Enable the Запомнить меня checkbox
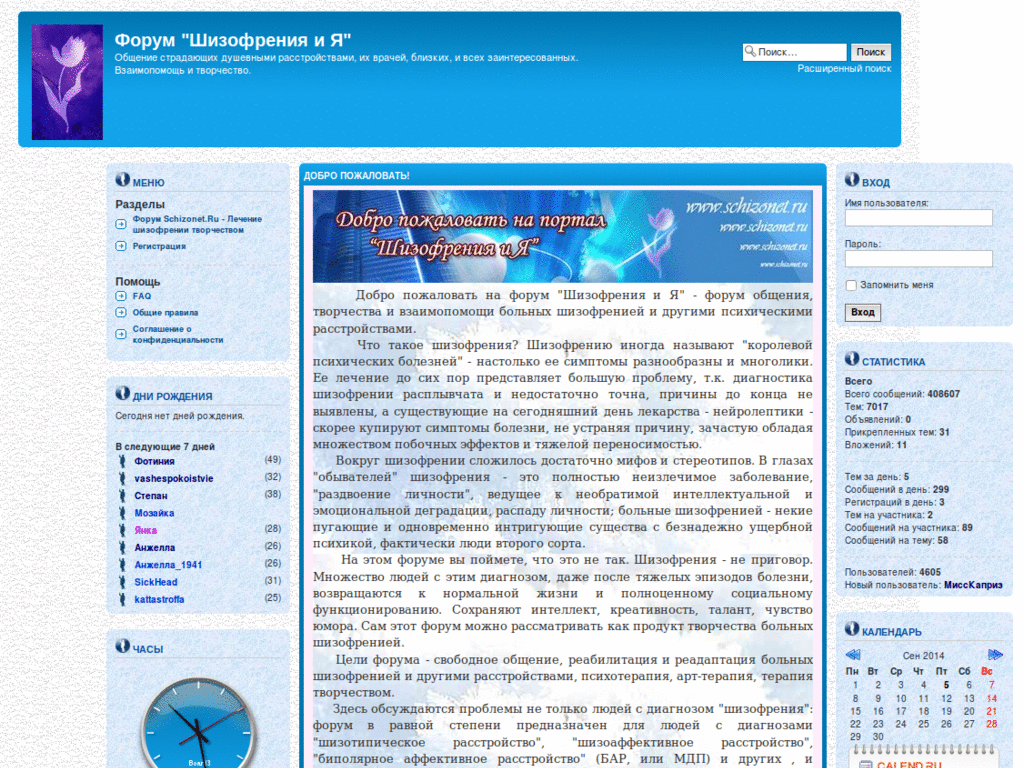 coord(851,285)
